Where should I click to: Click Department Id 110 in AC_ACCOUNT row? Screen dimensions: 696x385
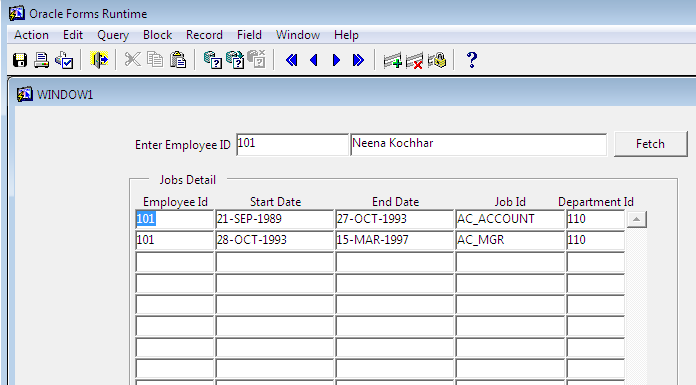tap(595, 219)
